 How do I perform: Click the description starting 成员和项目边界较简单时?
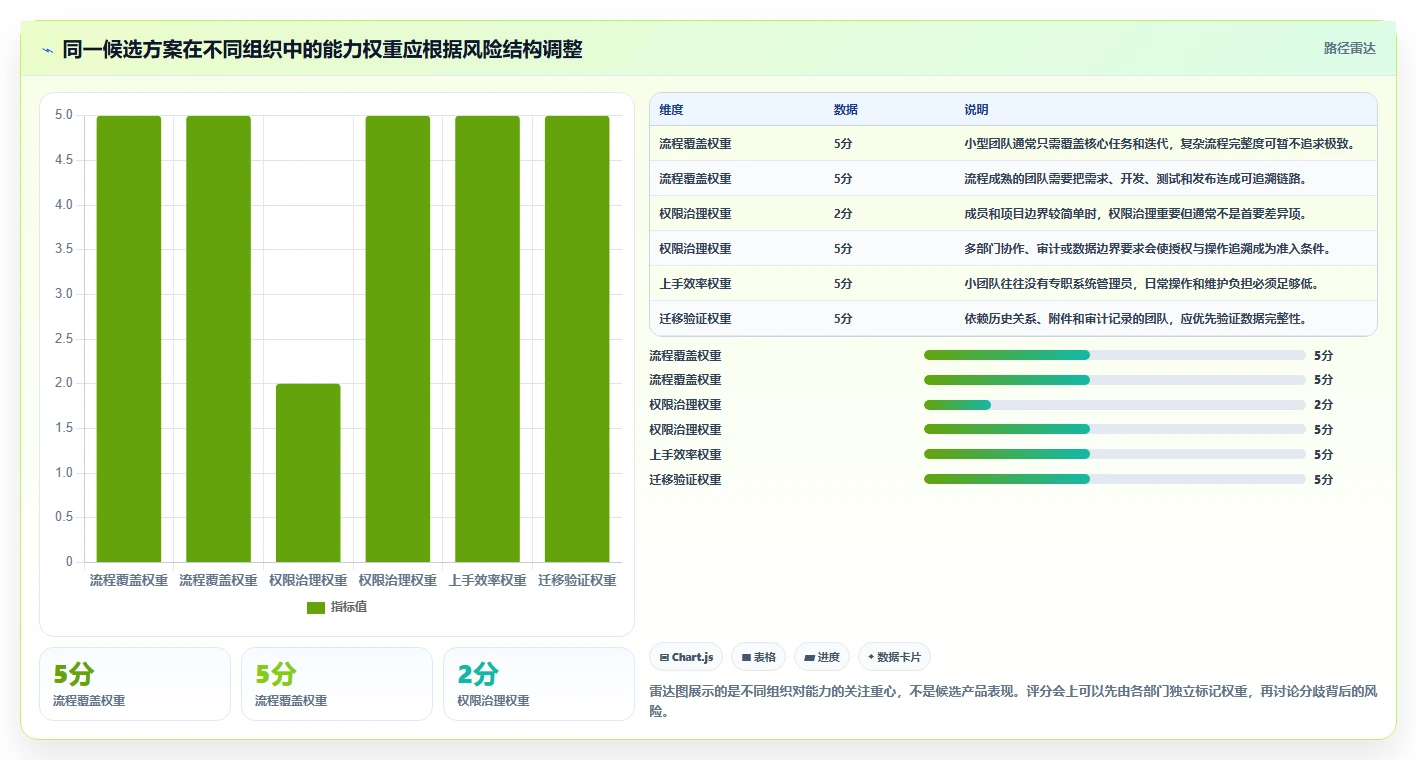point(1135,214)
